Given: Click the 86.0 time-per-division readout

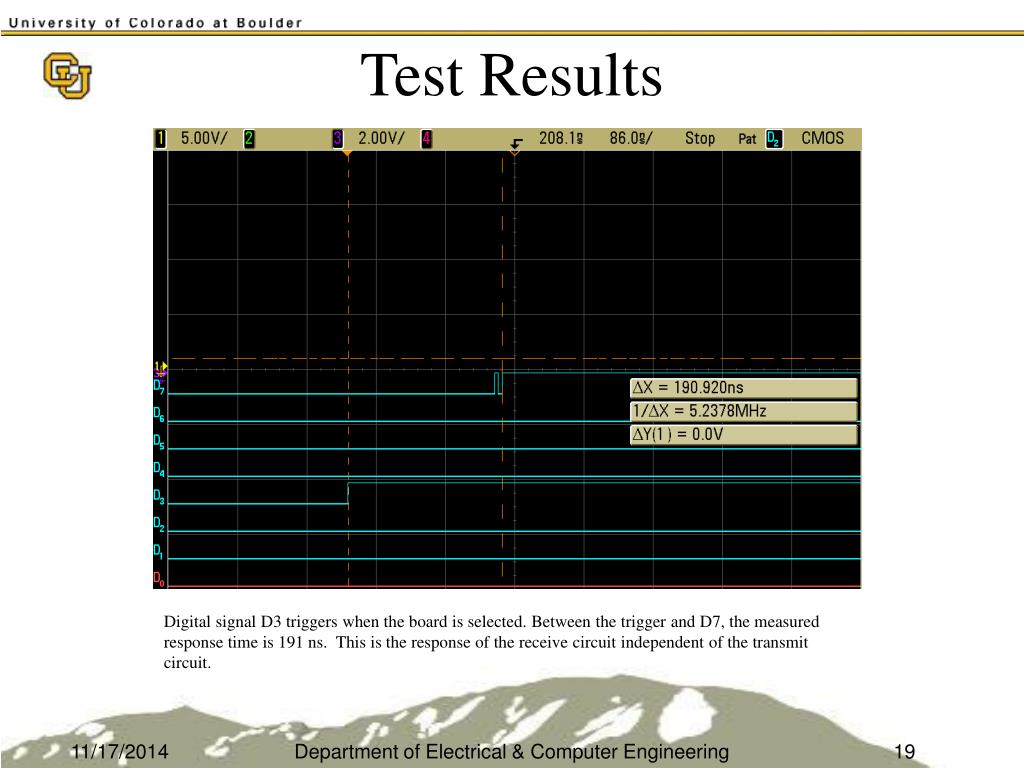Looking at the screenshot, I should point(631,138).
